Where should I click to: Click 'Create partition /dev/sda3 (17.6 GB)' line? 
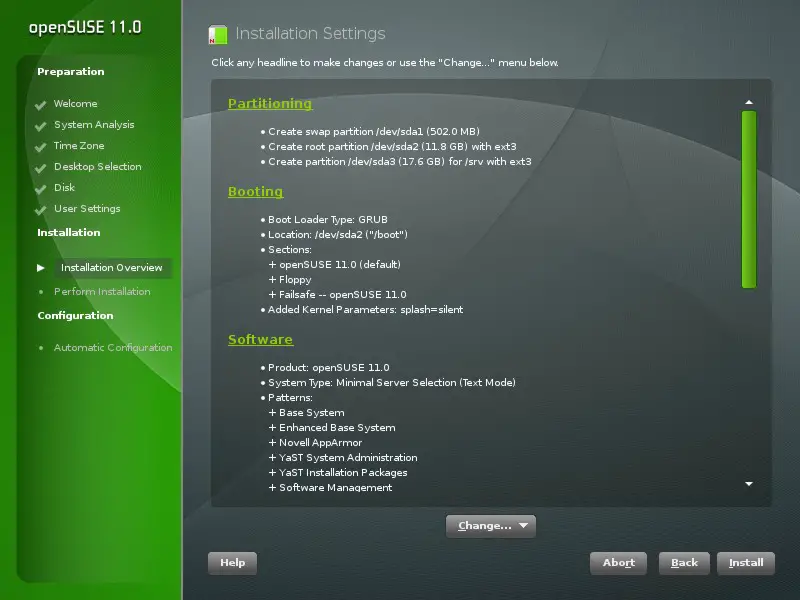[400, 162]
